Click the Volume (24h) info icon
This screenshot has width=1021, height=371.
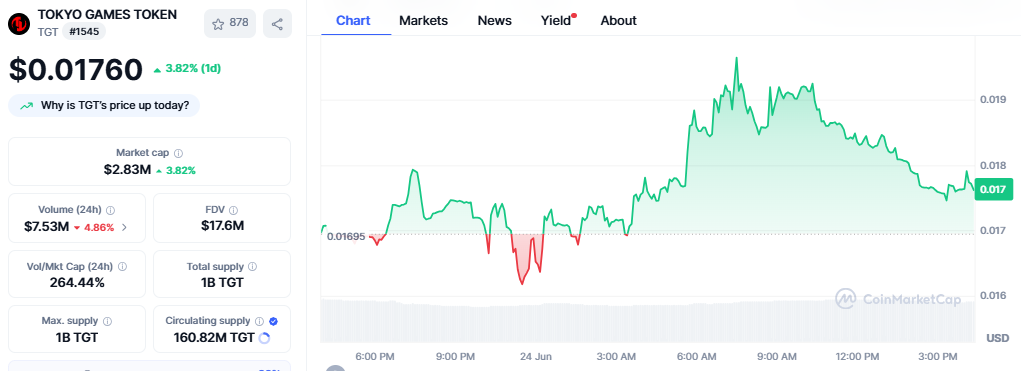coord(111,210)
